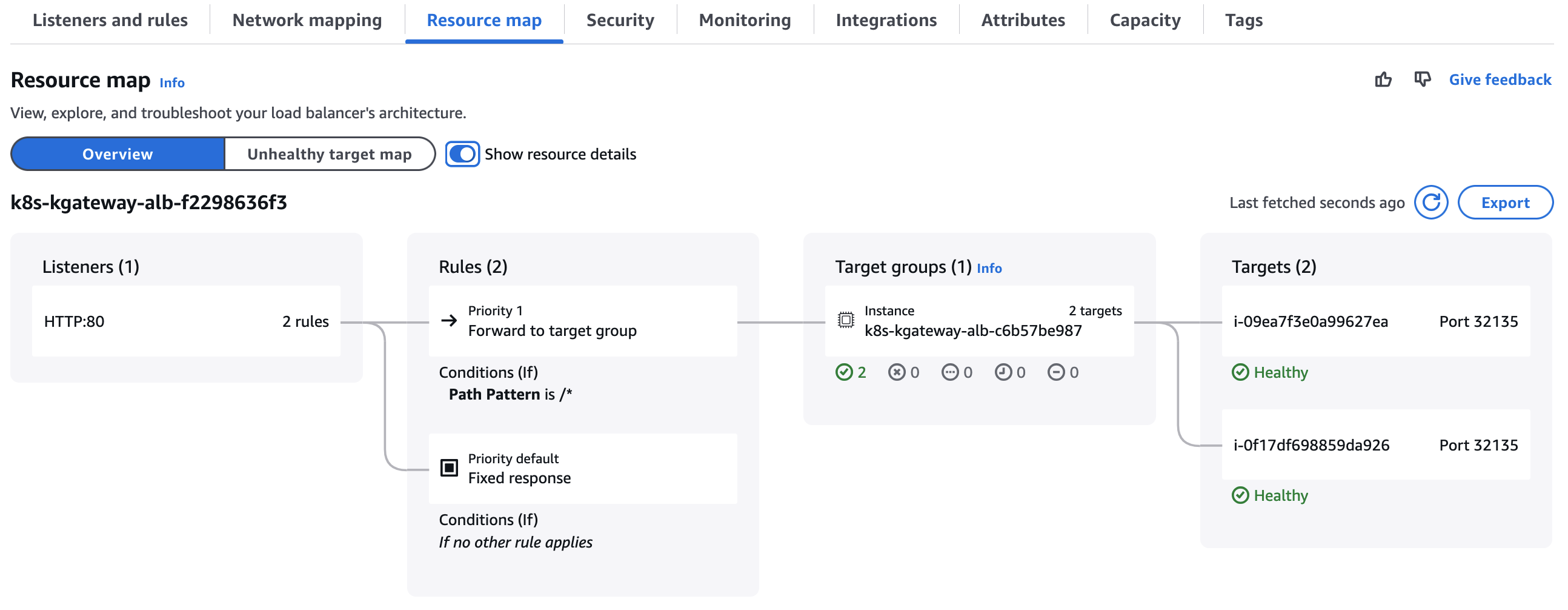
Task: Click the Instance target group chip icon
Action: [x=845, y=321]
